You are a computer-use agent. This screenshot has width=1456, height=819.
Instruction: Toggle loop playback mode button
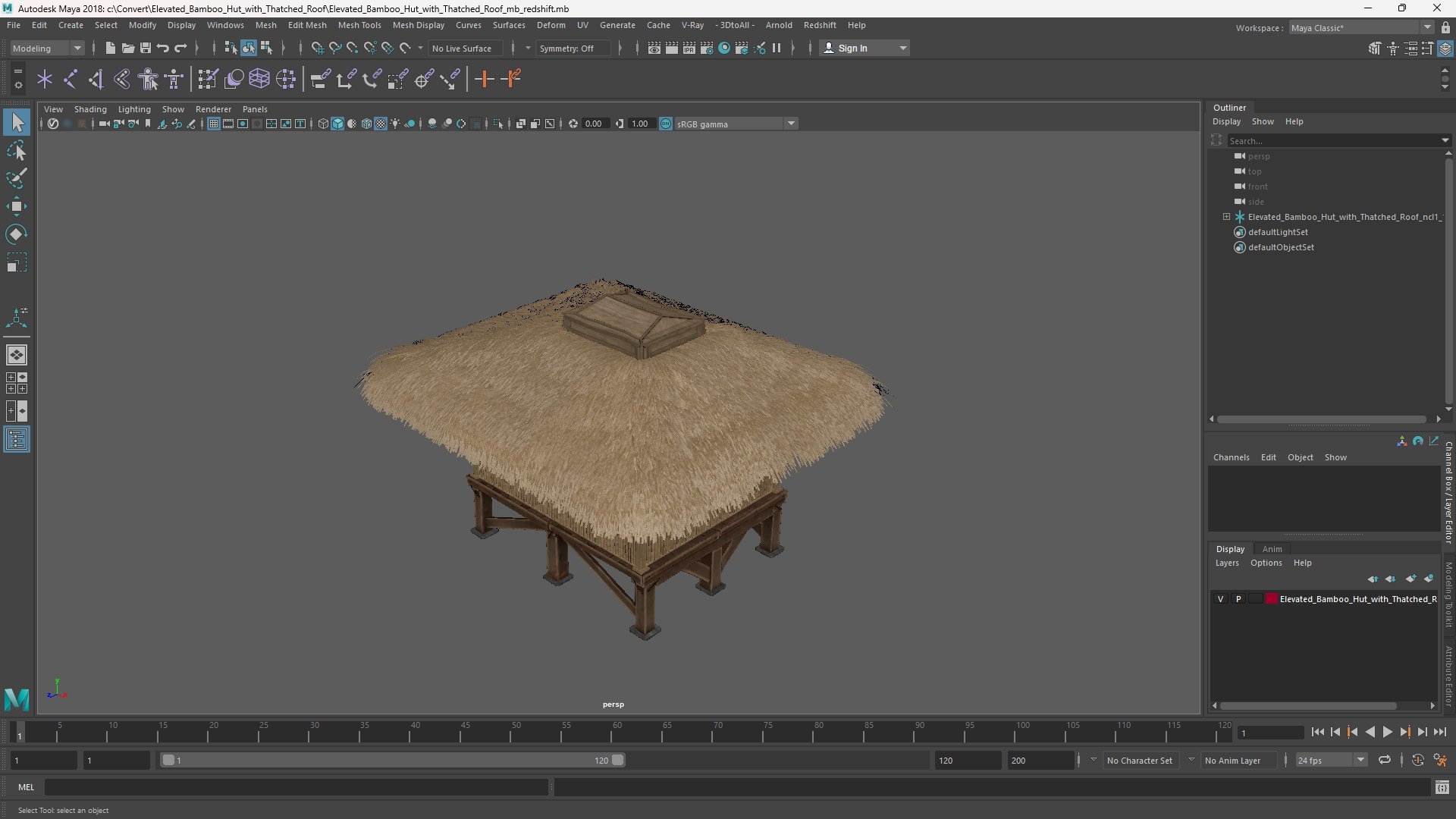[x=1385, y=760]
